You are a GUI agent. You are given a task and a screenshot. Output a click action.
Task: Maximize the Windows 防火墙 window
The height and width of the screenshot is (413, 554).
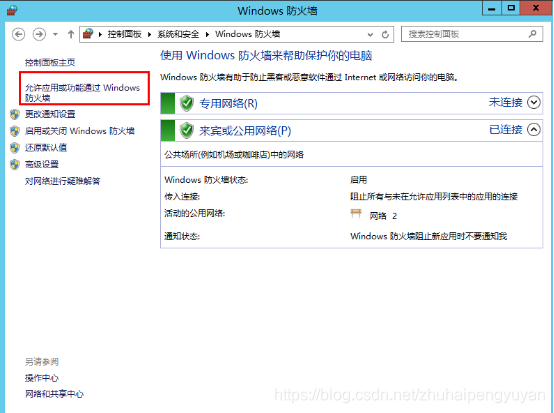(x=511, y=8)
